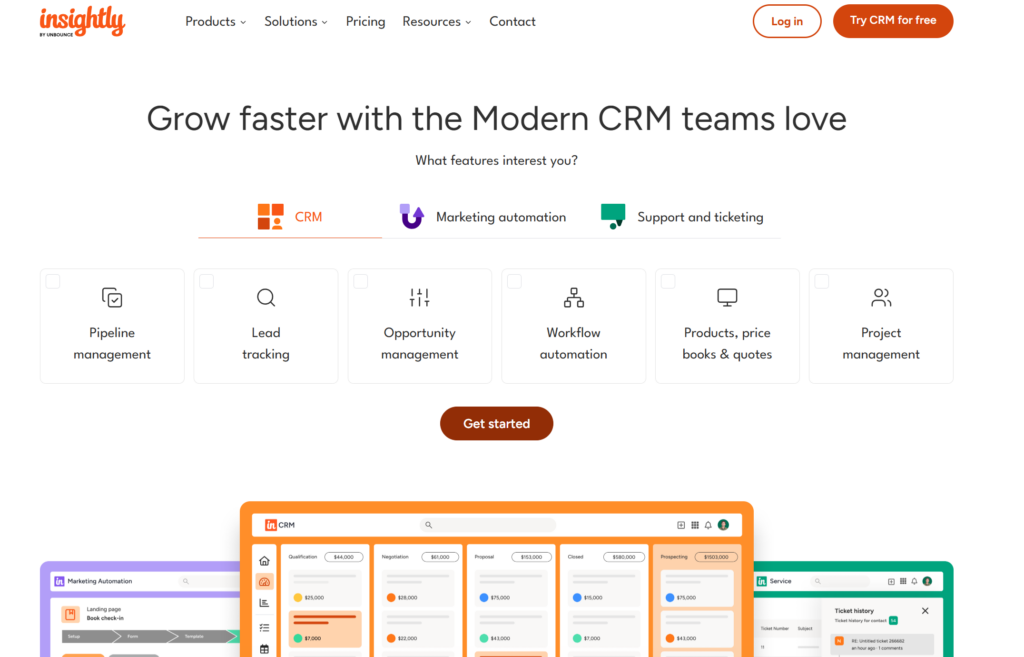Click the Proposal $153,000 total pill
The width and height of the screenshot is (1024, 657).
[x=531, y=557]
